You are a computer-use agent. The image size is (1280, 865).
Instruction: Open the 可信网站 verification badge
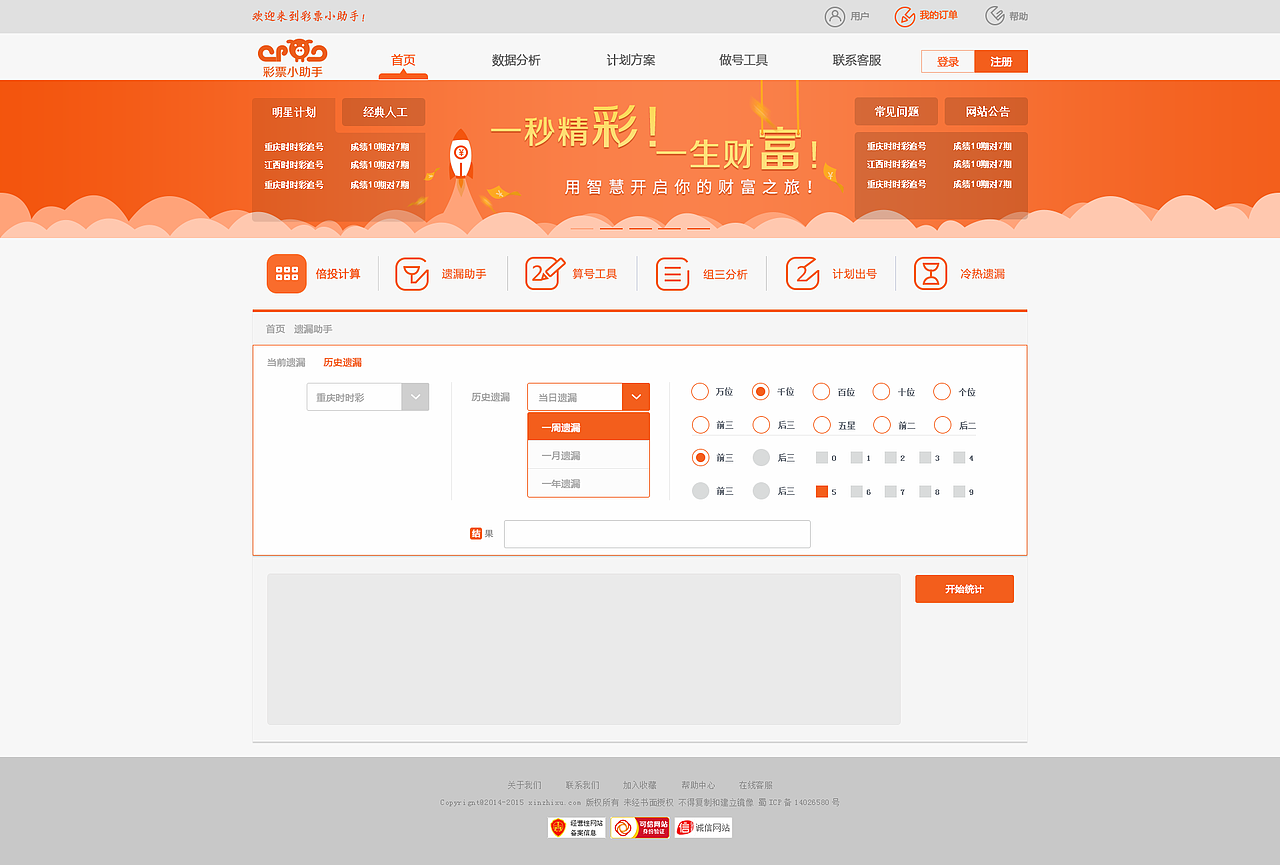pos(640,828)
